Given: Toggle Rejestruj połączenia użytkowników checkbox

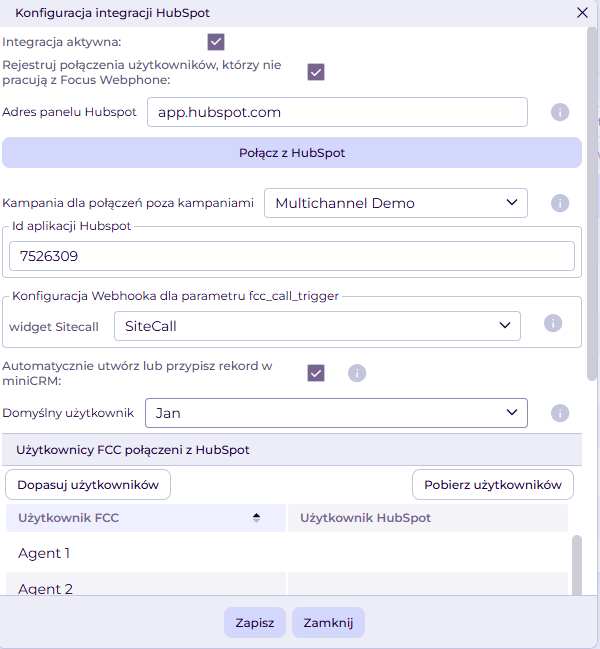Looking at the screenshot, I should pyautogui.click(x=316, y=72).
